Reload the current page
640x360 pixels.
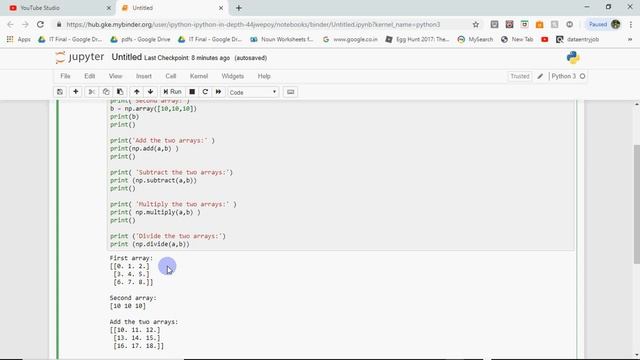40,24
